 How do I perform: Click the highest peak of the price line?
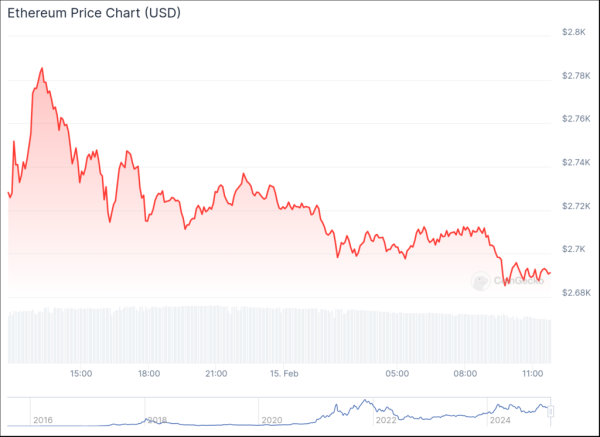42,69
